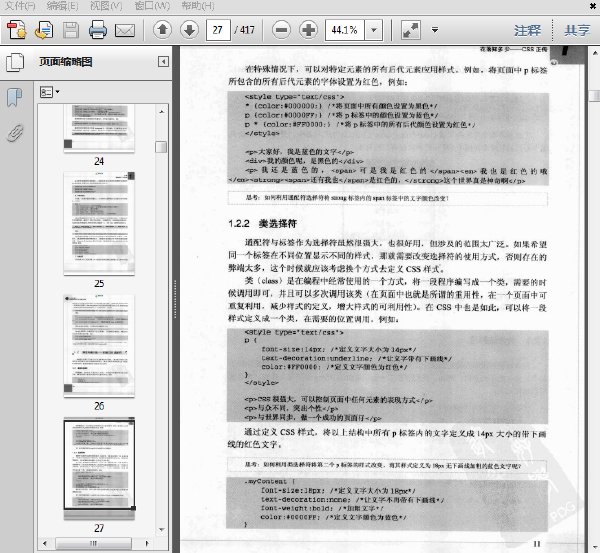
Task: Click the thumbnail panel horizontal scroll handle
Action: (x=93, y=543)
